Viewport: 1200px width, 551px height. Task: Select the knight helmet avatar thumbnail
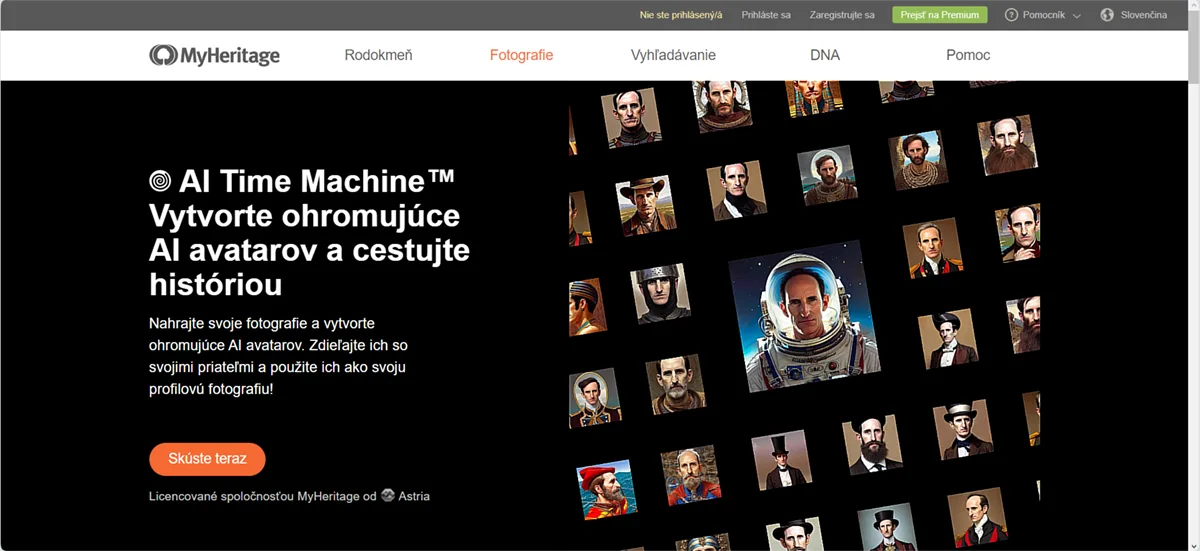660,294
